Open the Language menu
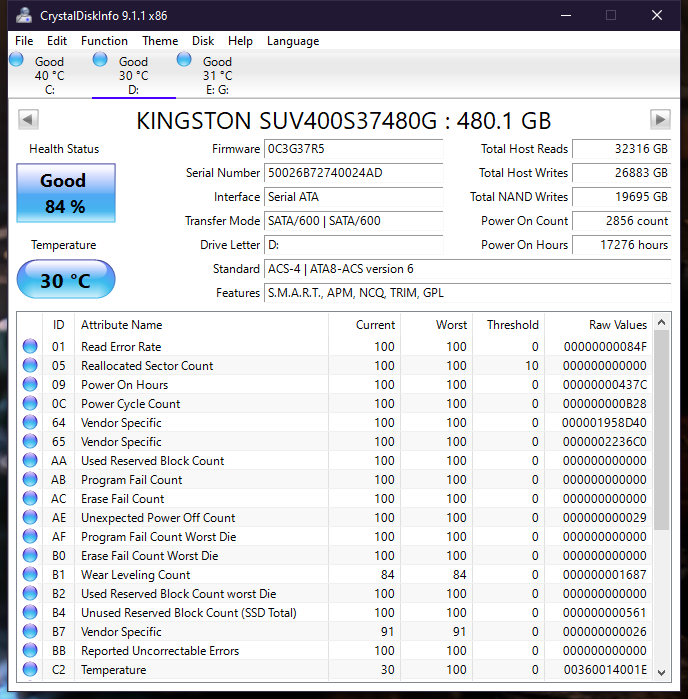This screenshot has width=688, height=699. pyautogui.click(x=293, y=41)
